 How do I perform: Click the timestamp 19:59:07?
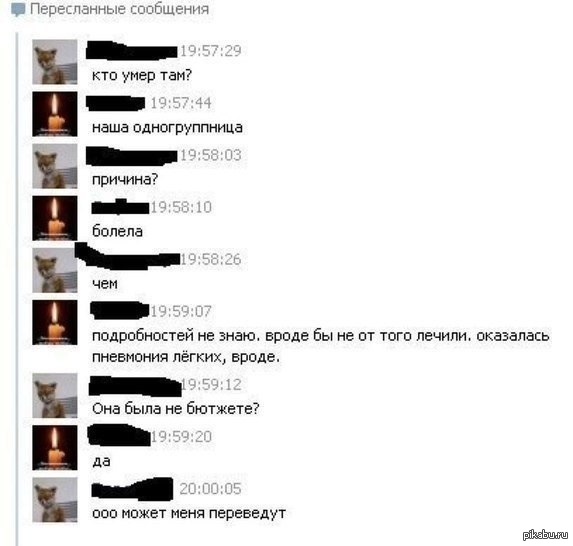181,311
